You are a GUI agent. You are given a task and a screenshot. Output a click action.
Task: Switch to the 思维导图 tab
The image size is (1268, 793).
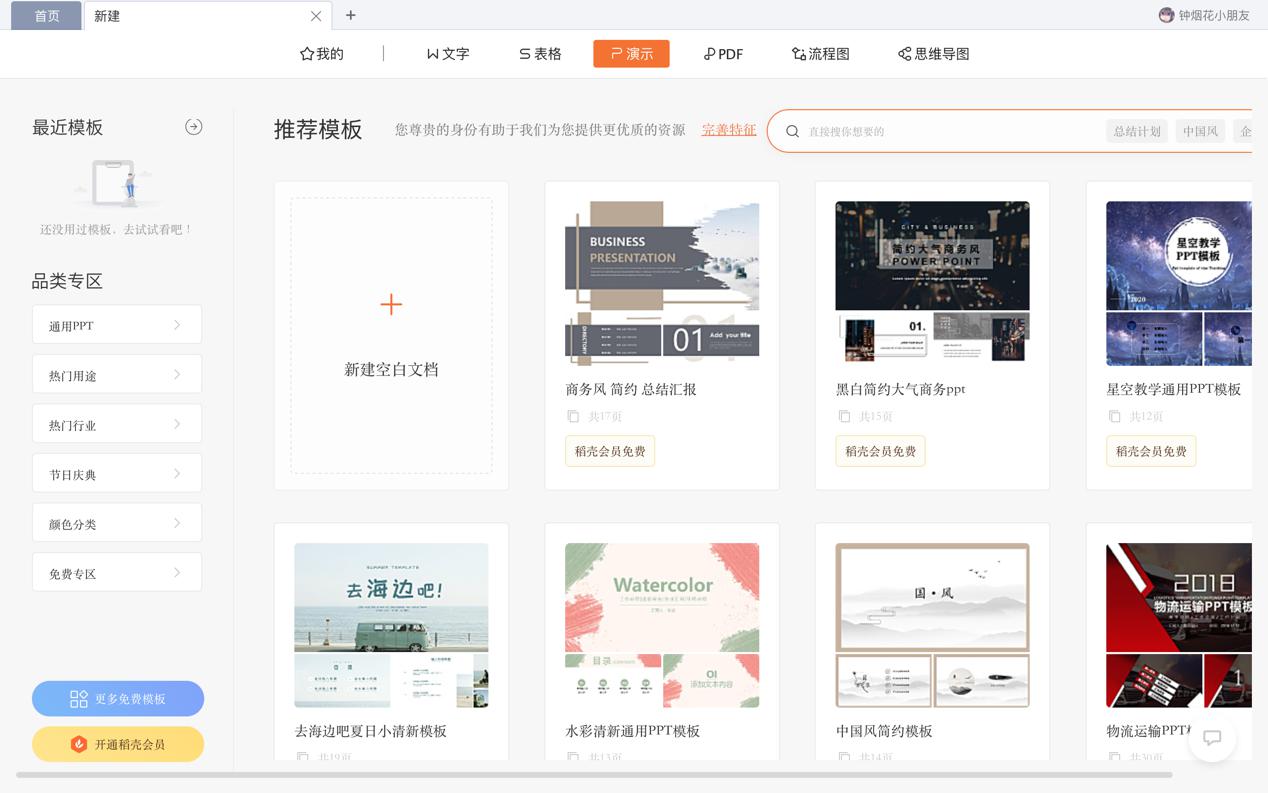tap(933, 54)
